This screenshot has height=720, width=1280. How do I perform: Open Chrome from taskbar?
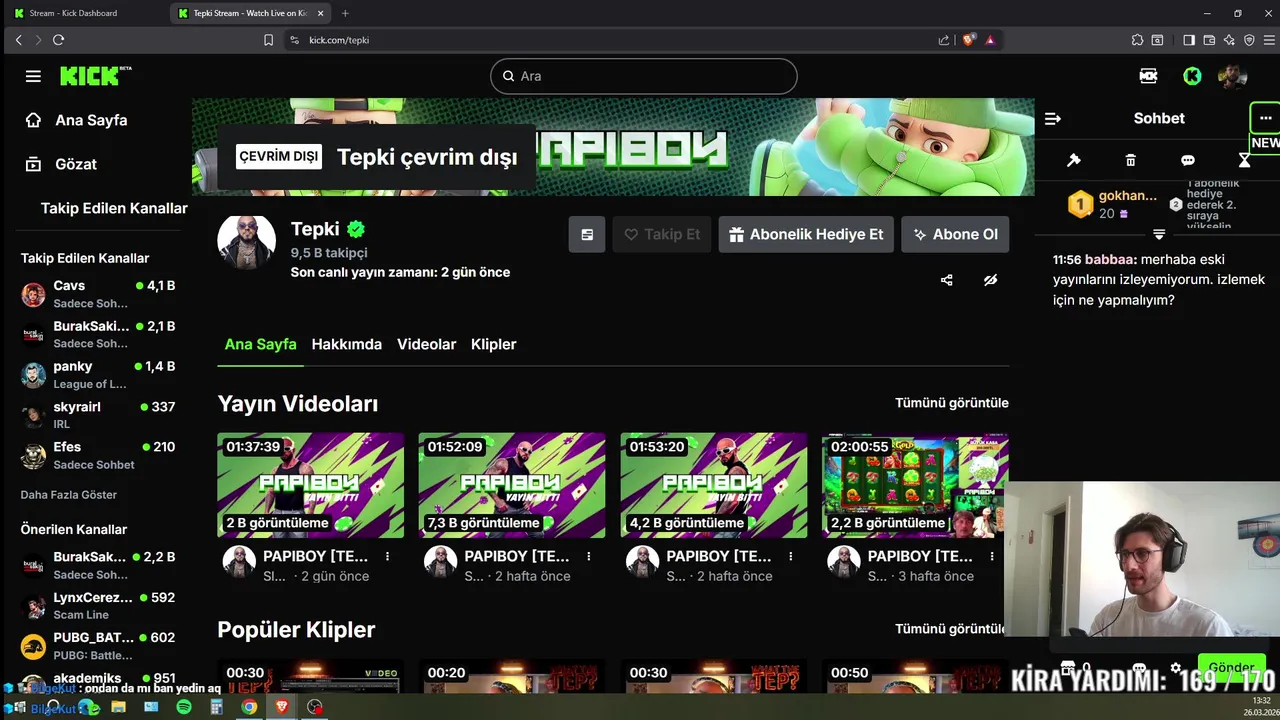249,707
